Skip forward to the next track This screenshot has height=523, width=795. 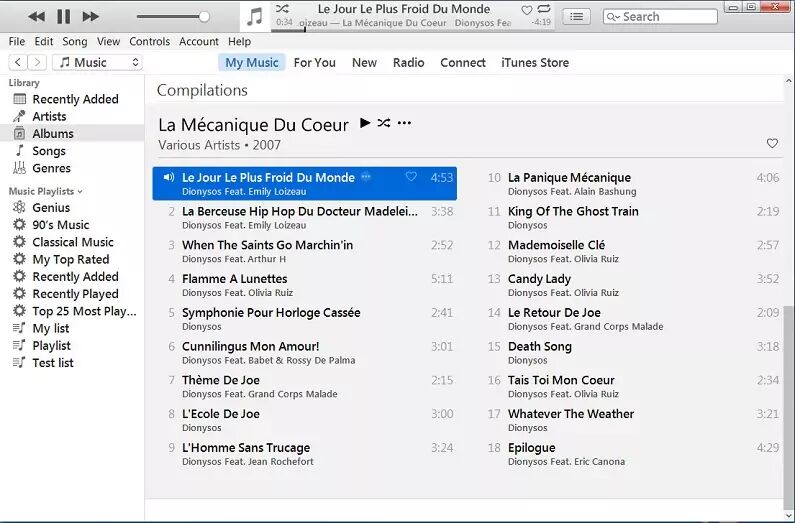coord(91,17)
